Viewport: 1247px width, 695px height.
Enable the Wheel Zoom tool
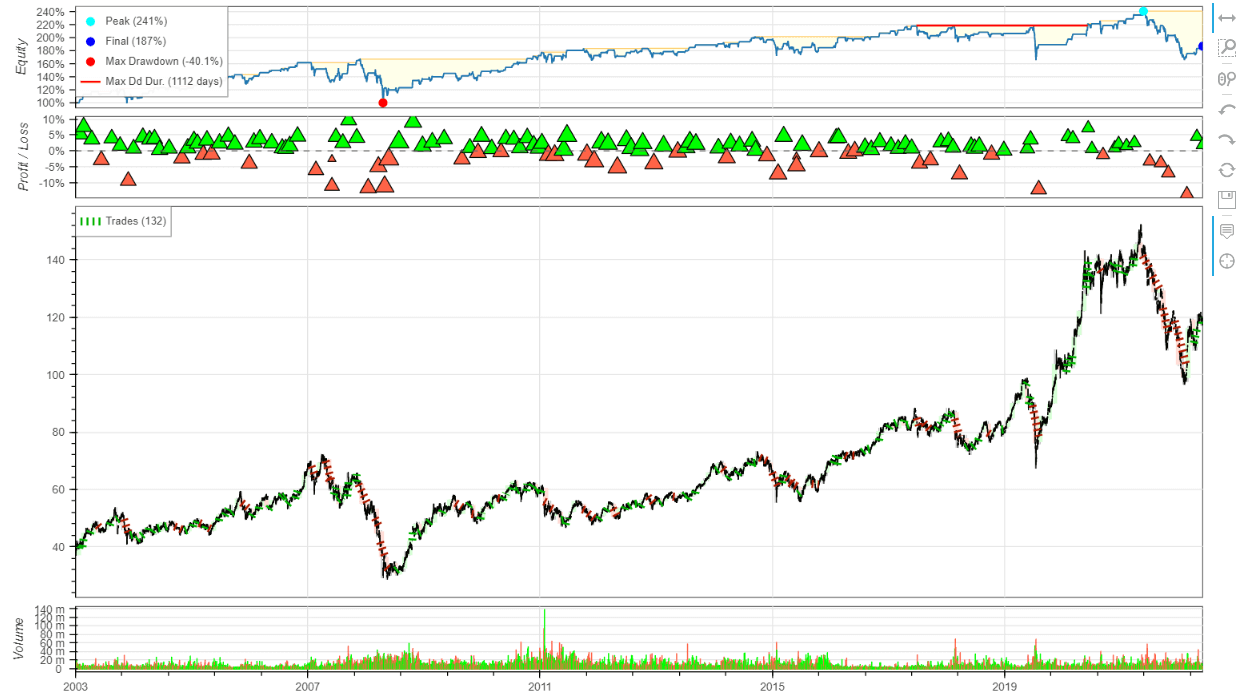pos(1227,78)
